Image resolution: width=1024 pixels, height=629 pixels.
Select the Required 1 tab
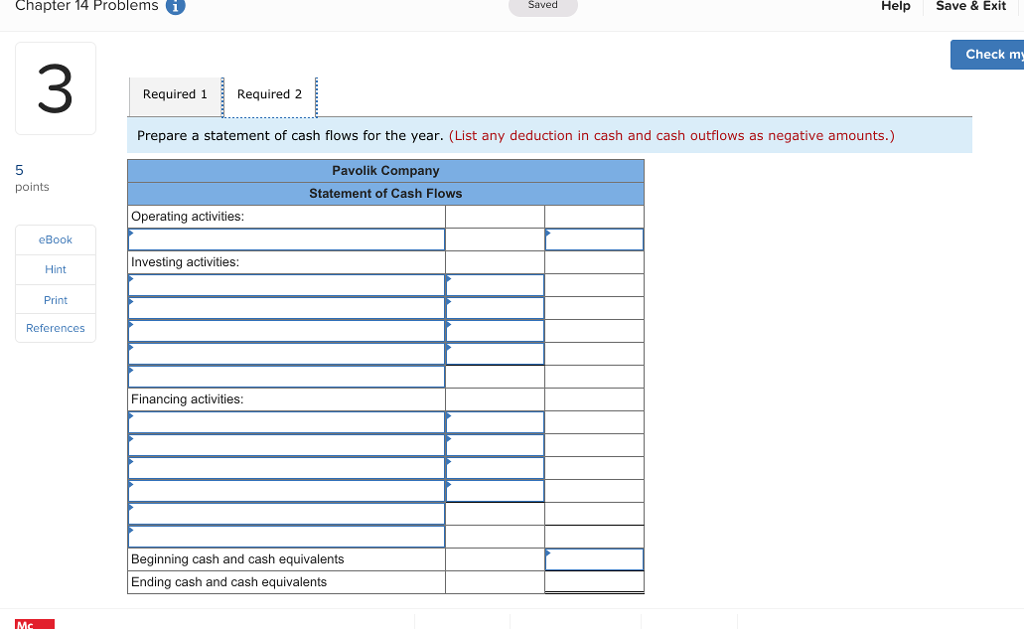[x=175, y=94]
